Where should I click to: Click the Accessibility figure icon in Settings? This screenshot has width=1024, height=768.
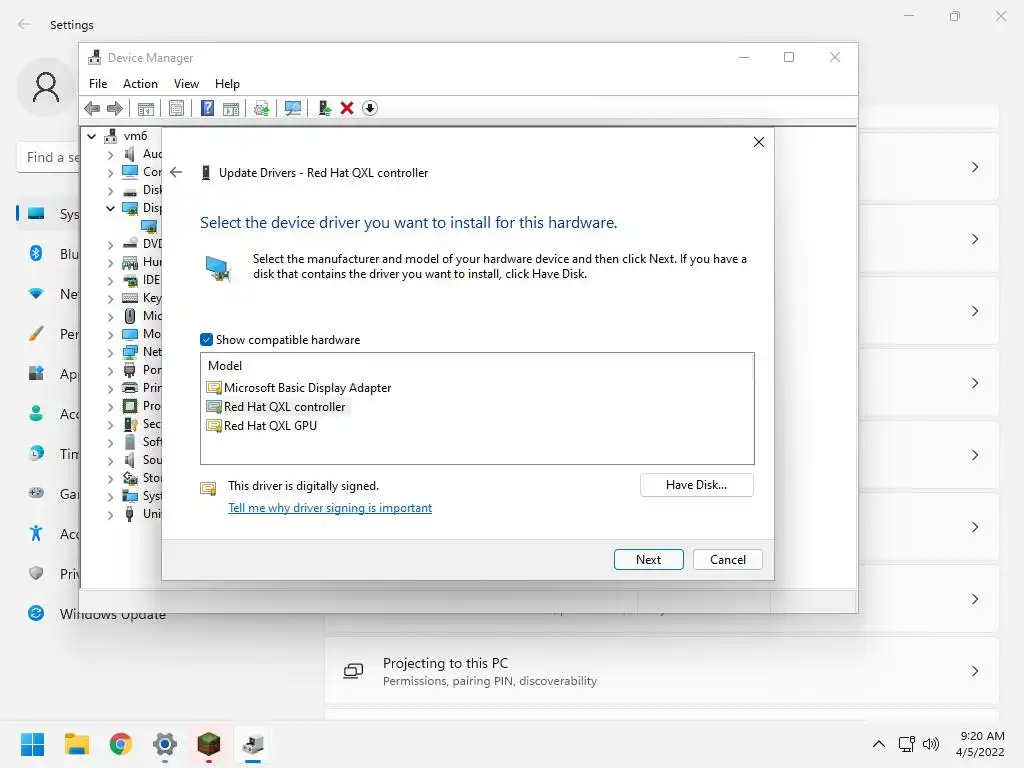coord(36,533)
